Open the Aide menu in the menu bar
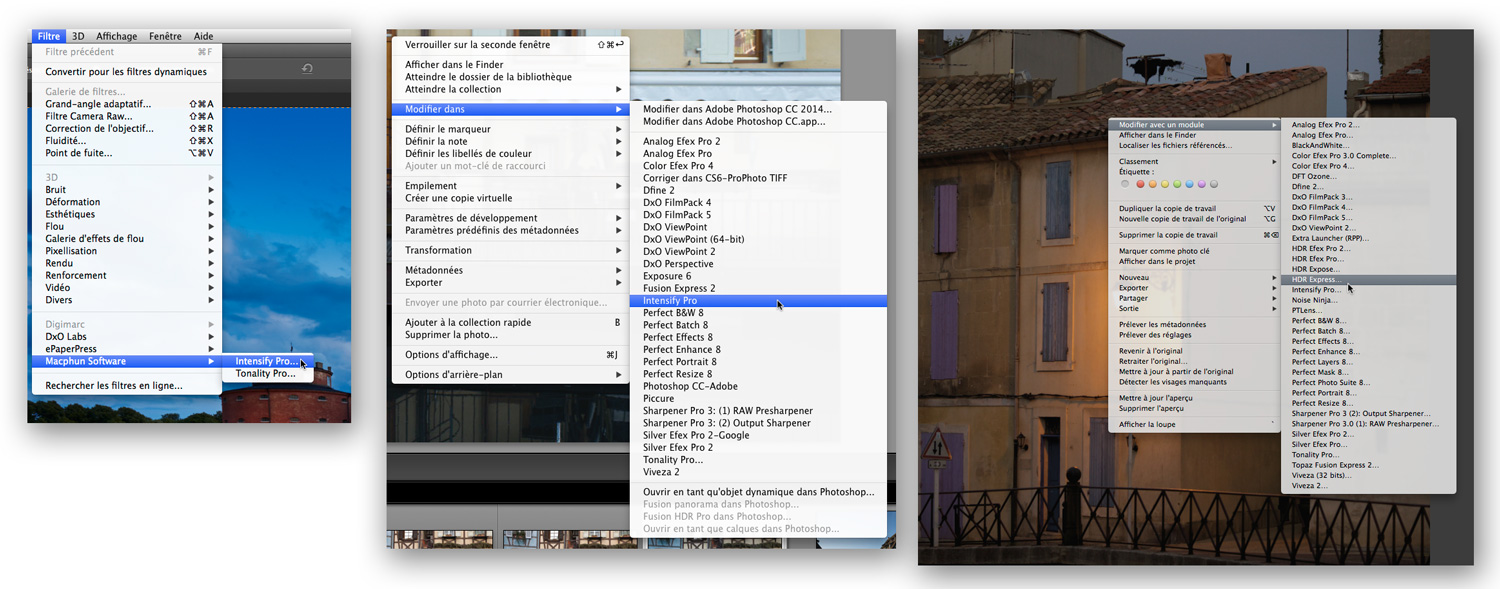This screenshot has height=589, width=1500. point(203,37)
